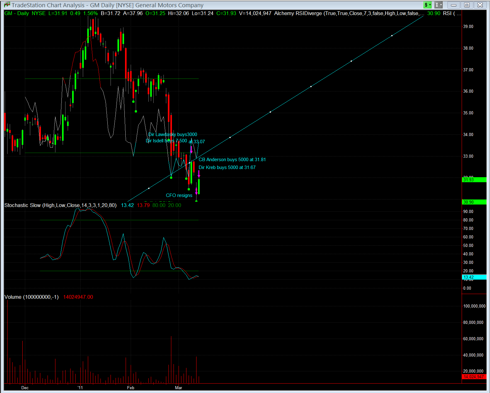Viewport: 490px width, 393px height.
Task: Open the gray interval link dropdown
Action: 438,5
